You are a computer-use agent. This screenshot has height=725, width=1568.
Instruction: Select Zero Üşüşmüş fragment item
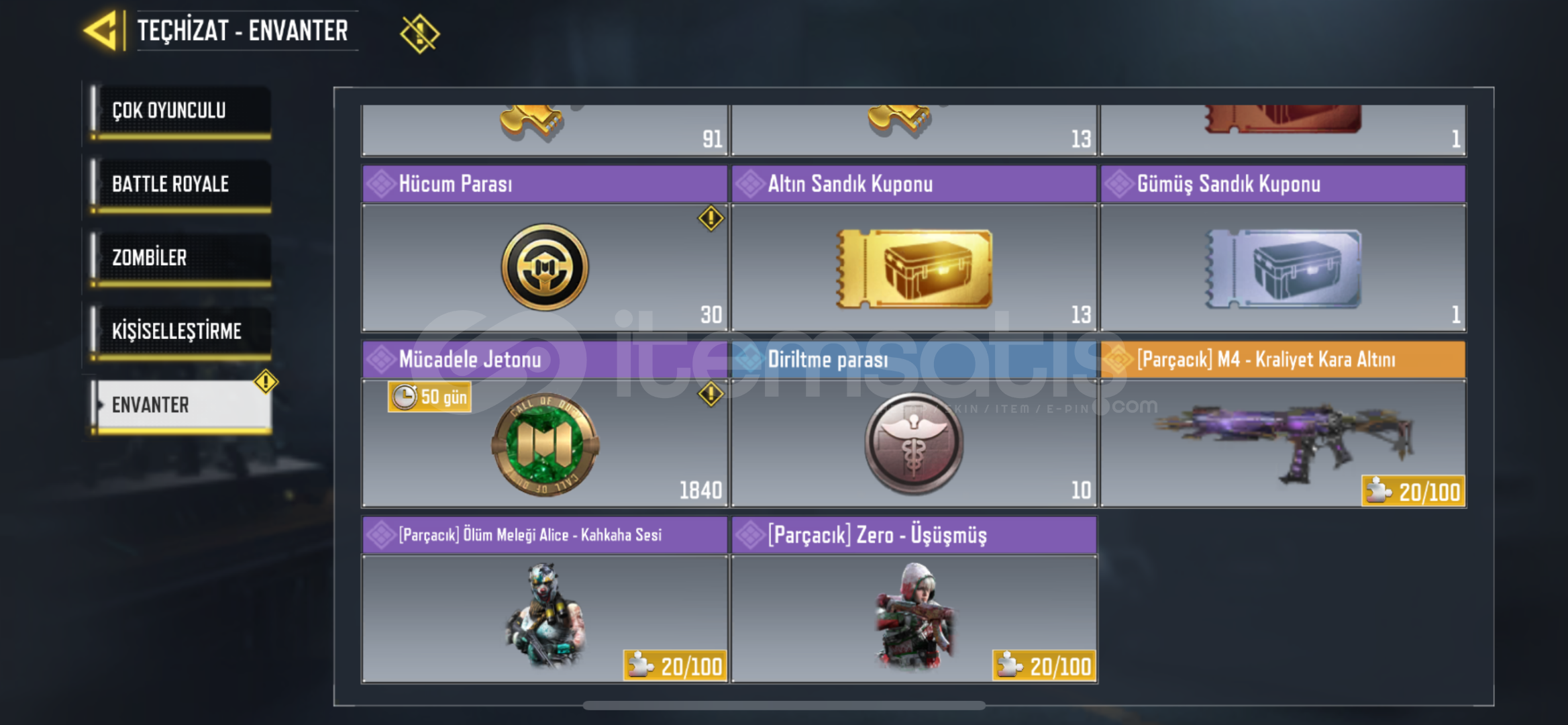click(914, 599)
